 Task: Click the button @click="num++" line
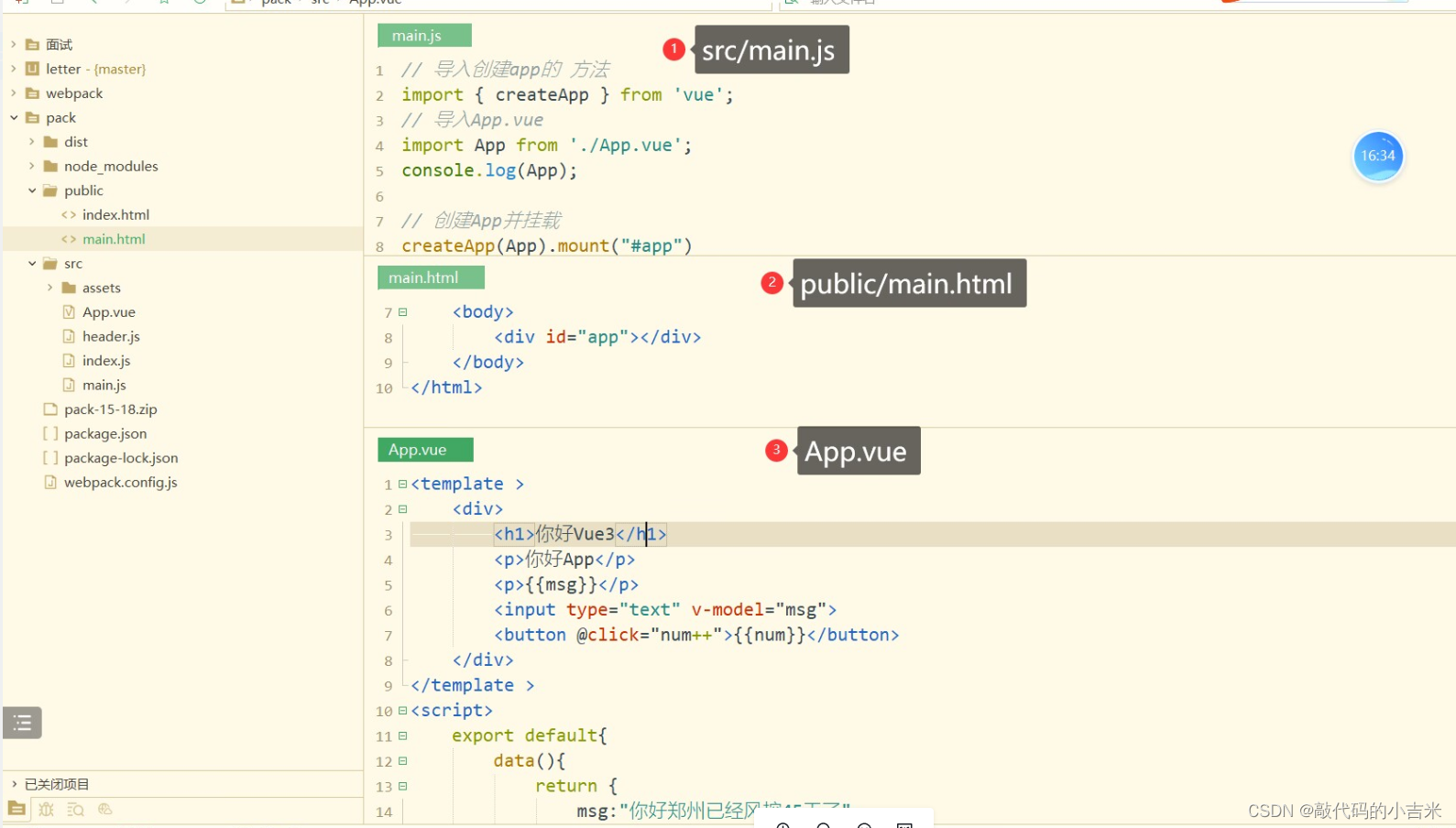click(696, 635)
